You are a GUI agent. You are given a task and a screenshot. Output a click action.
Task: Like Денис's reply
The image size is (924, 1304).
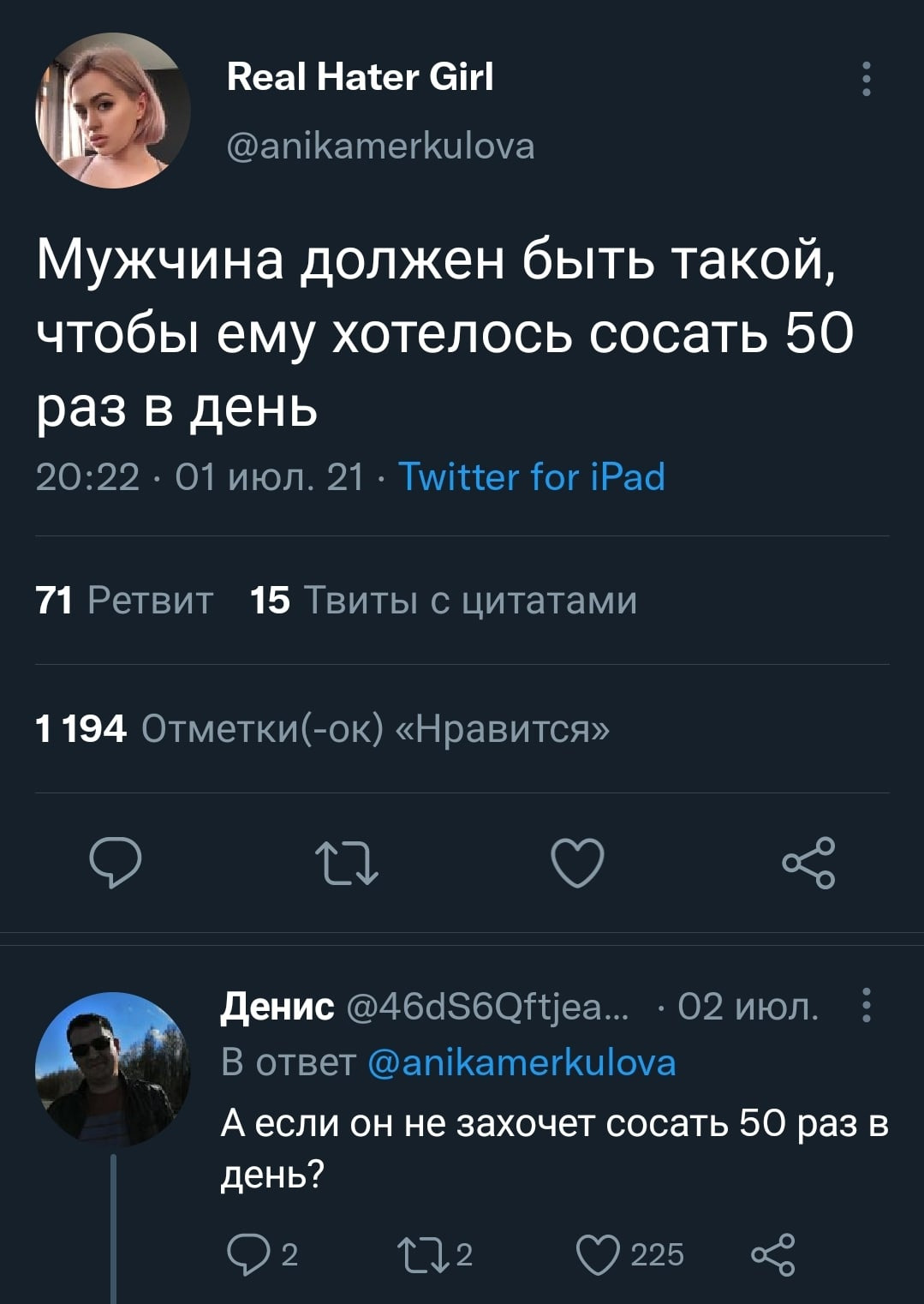pyautogui.click(x=598, y=1254)
